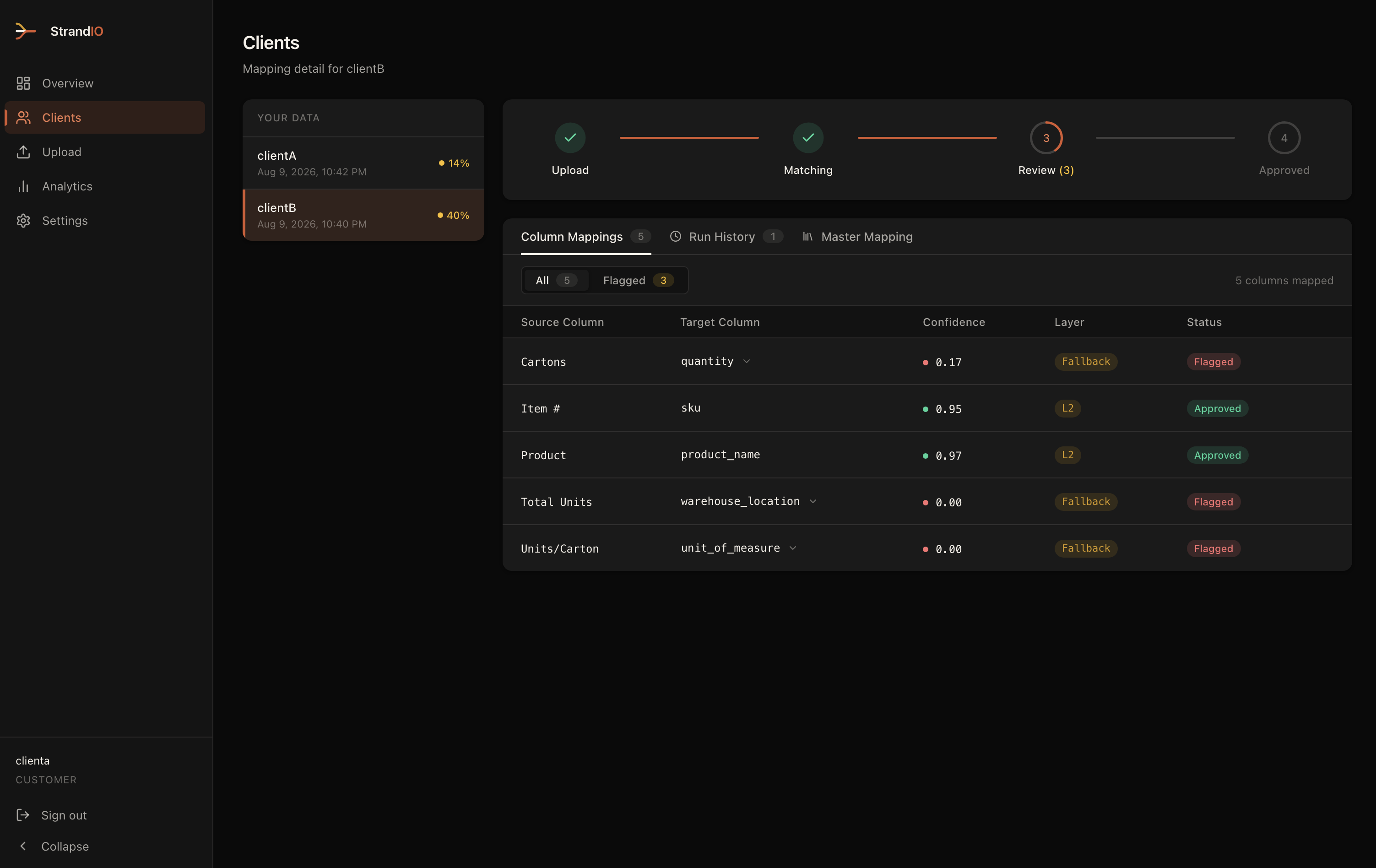This screenshot has height=868, width=1376.
Task: Click the Collapse chevron icon
Action: coord(23,846)
